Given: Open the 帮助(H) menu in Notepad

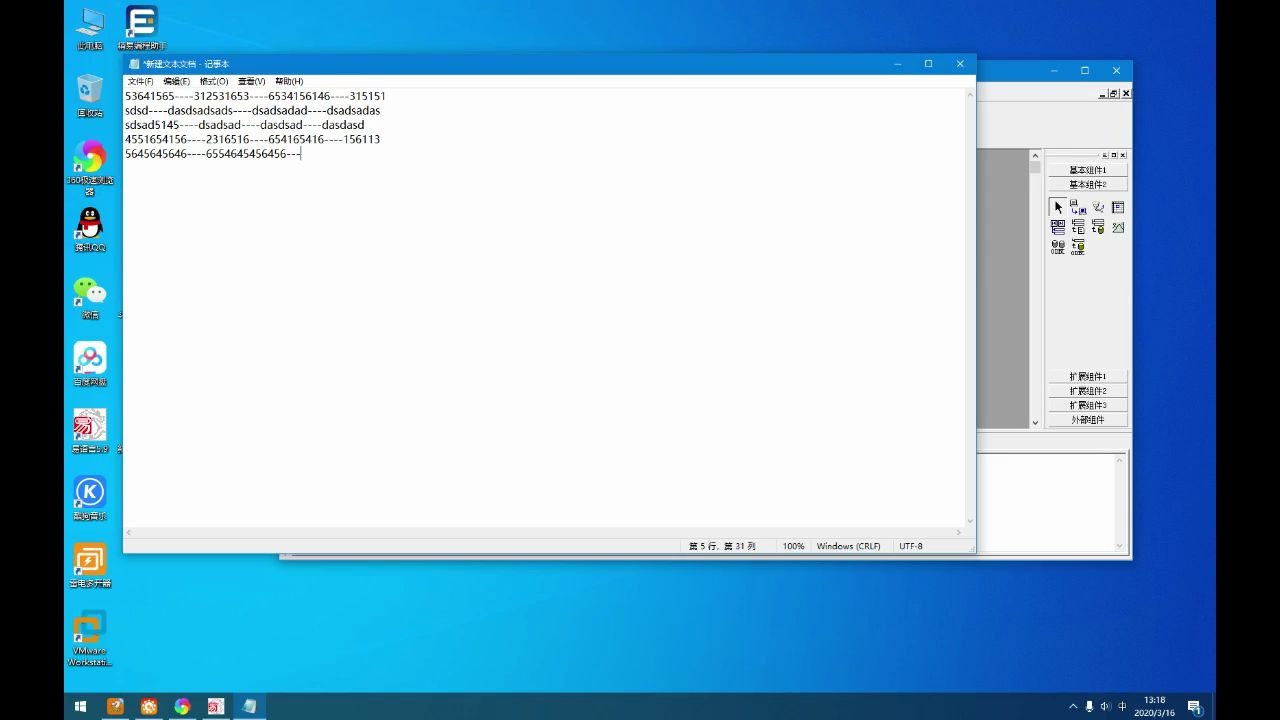Looking at the screenshot, I should tap(289, 81).
